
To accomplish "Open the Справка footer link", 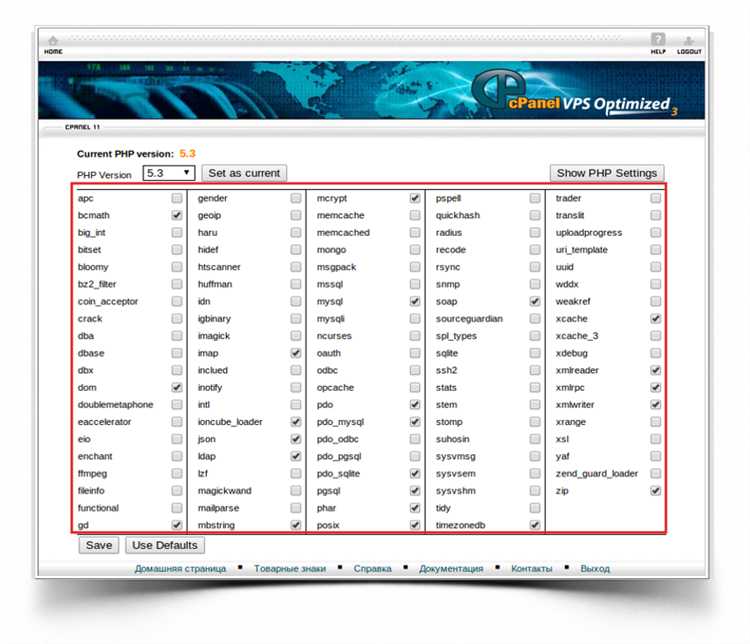I will coord(373,569).
